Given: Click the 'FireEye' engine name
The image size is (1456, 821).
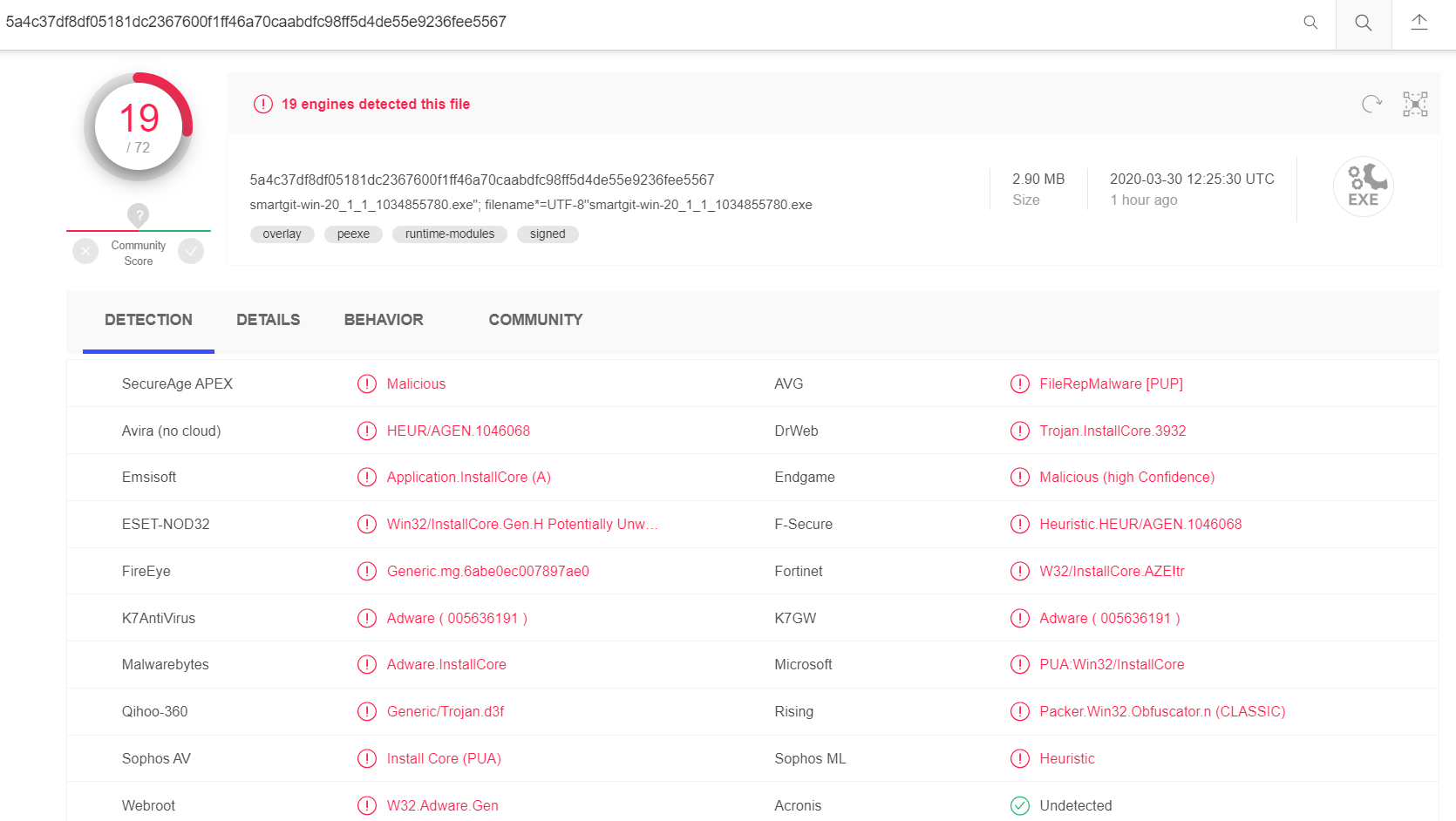Looking at the screenshot, I should coord(146,571).
